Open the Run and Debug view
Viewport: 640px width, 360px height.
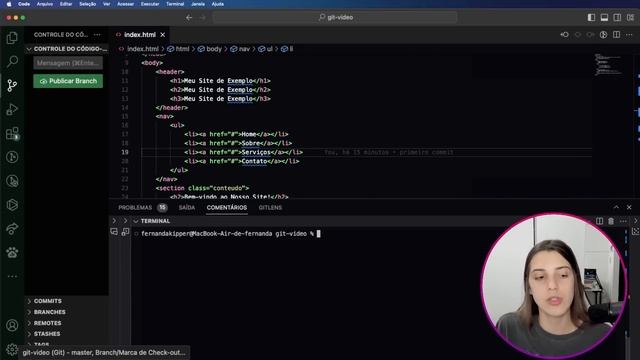[12, 109]
